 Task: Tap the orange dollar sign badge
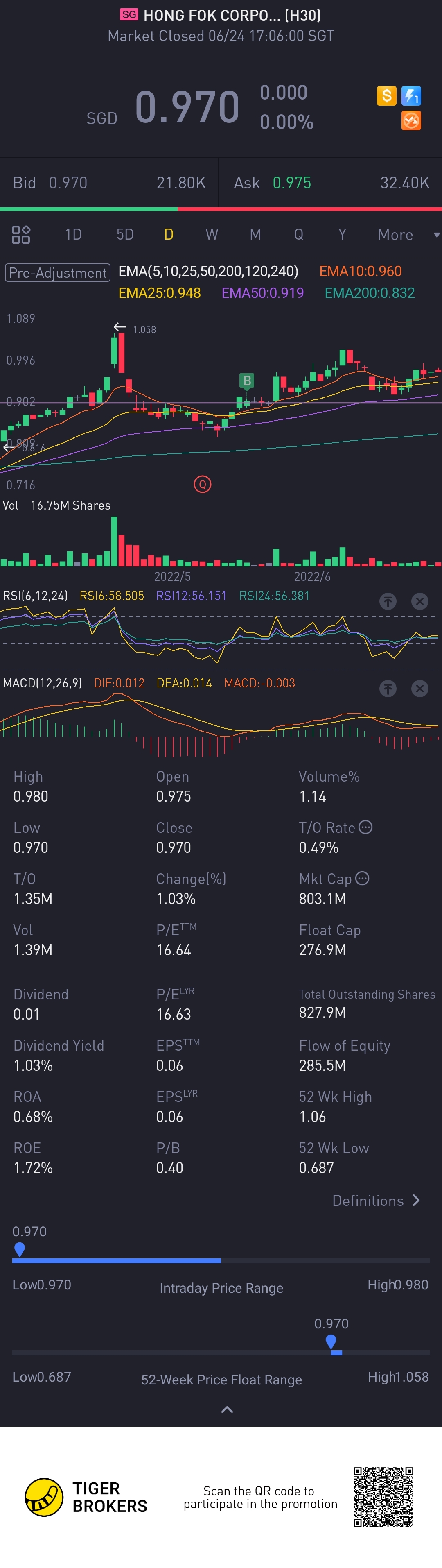pyautogui.click(x=387, y=95)
